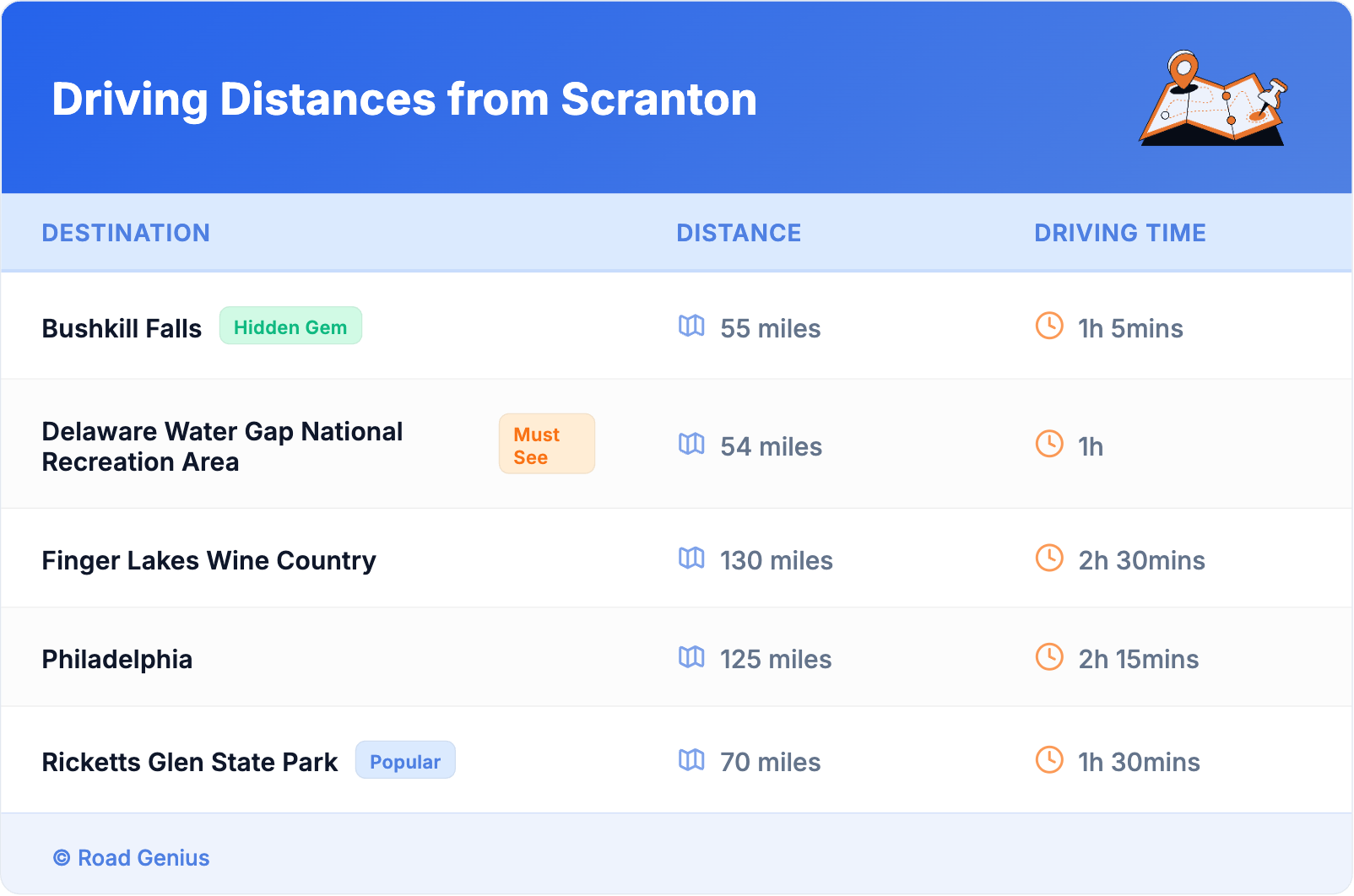Viewport: 1354px width, 896px height.
Task: Sort by the Driving Time column header
Action: (1119, 233)
